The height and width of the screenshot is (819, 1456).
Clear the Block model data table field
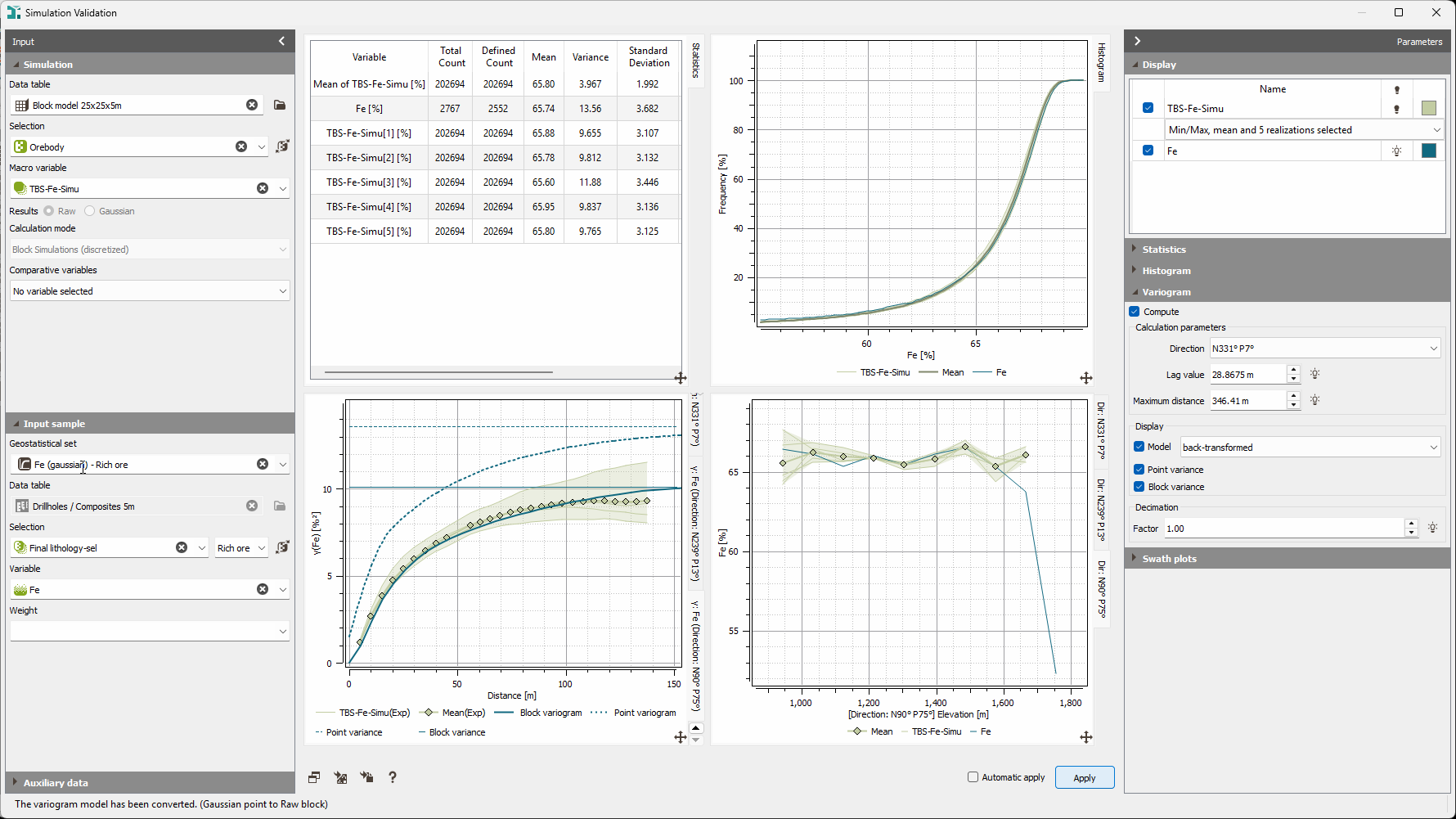[x=252, y=105]
